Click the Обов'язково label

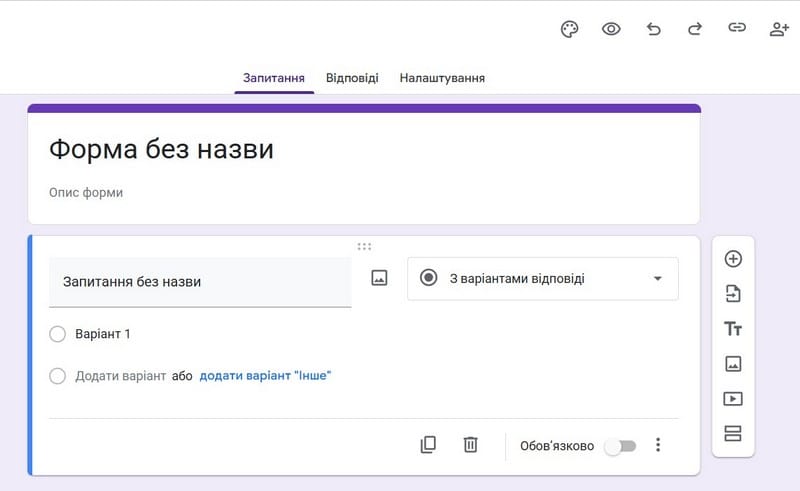557,446
